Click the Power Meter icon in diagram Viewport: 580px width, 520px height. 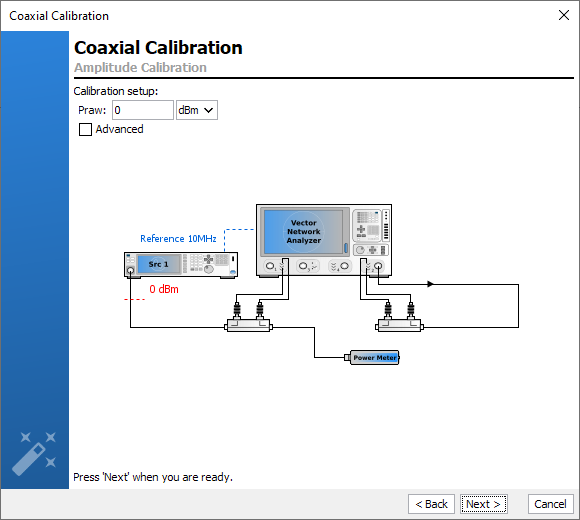coord(372,358)
